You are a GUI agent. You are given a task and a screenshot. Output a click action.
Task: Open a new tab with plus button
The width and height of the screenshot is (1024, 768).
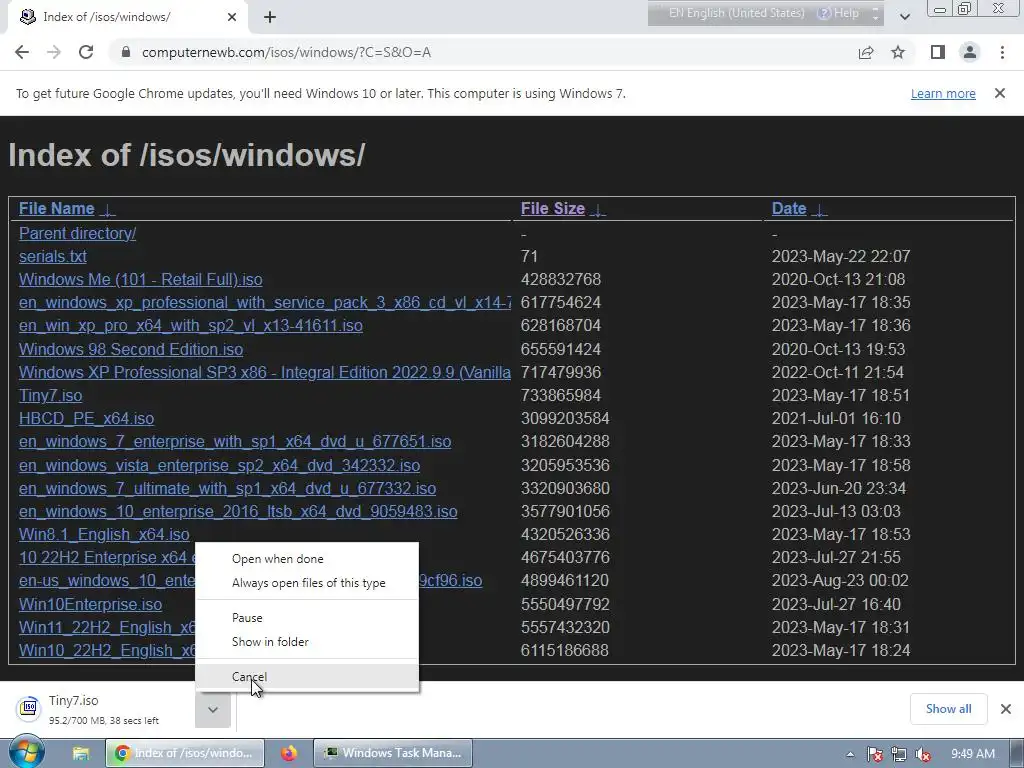click(x=270, y=18)
